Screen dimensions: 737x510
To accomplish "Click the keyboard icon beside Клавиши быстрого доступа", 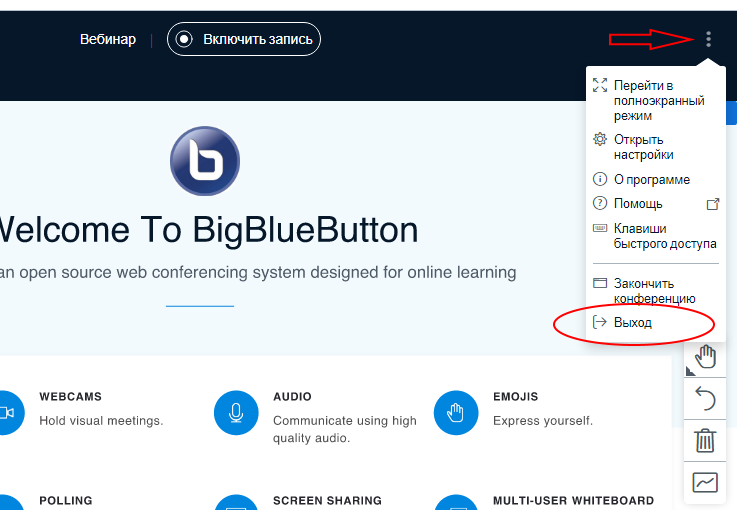I will [600, 228].
